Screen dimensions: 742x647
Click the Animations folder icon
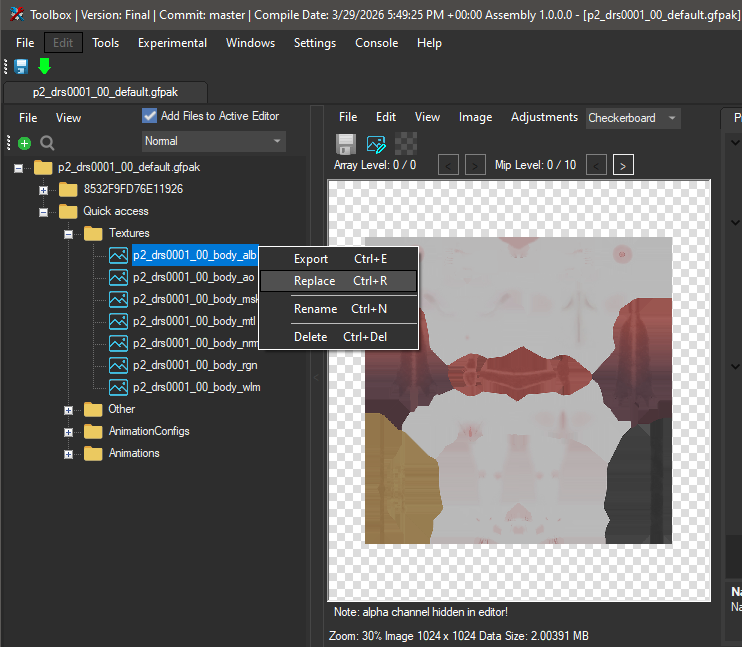pos(93,453)
